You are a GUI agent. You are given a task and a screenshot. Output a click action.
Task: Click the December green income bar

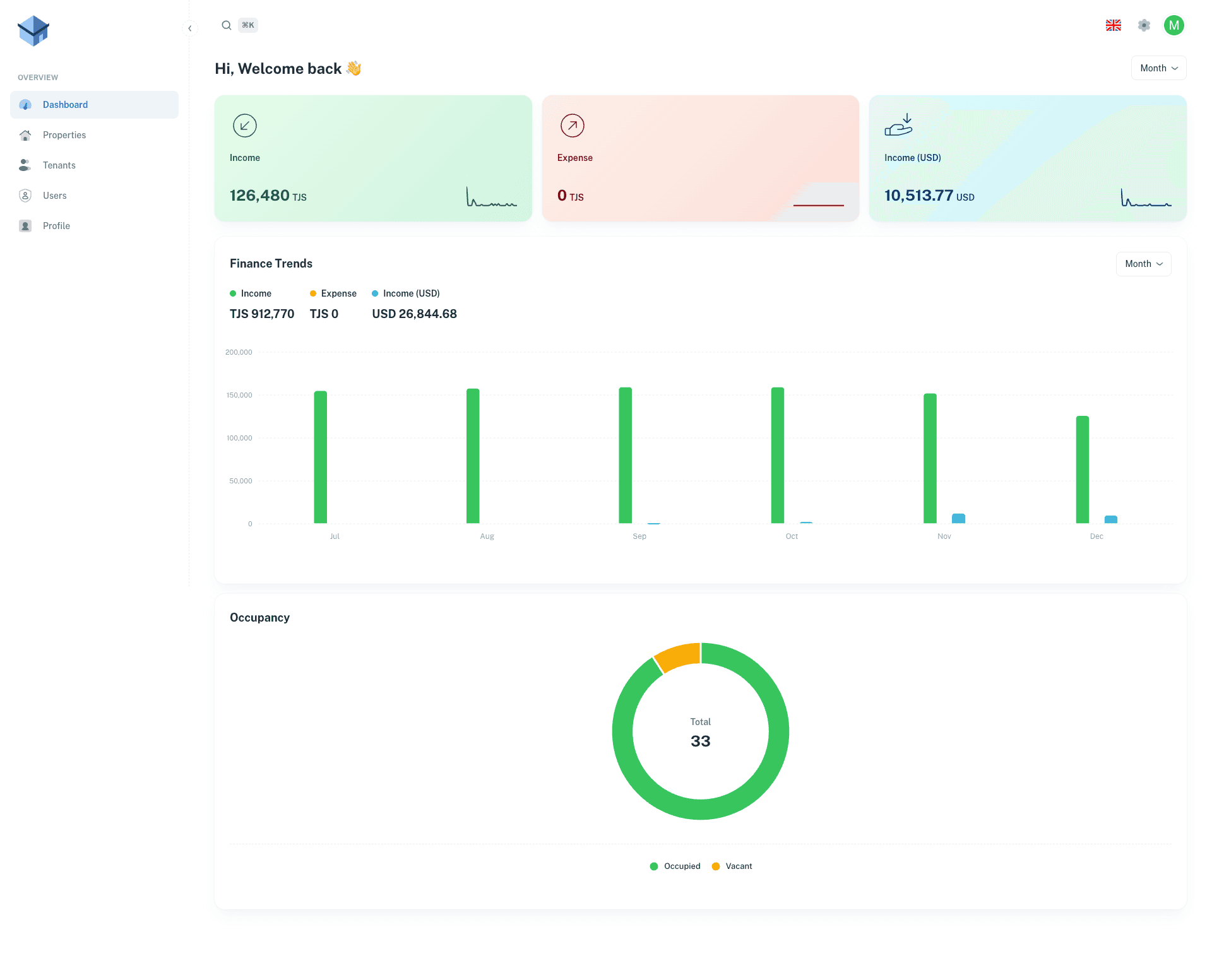[x=1082, y=469]
